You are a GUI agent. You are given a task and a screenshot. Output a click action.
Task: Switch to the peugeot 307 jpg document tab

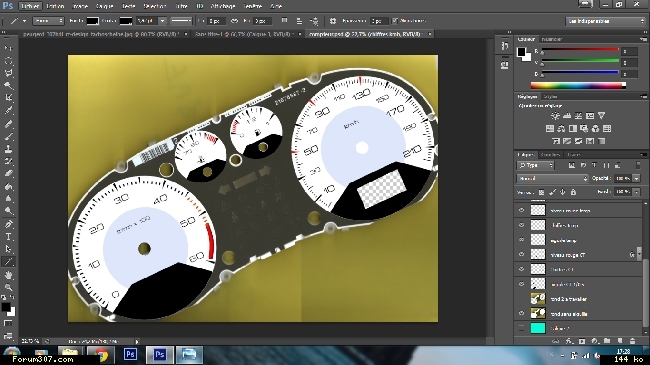(x=102, y=34)
